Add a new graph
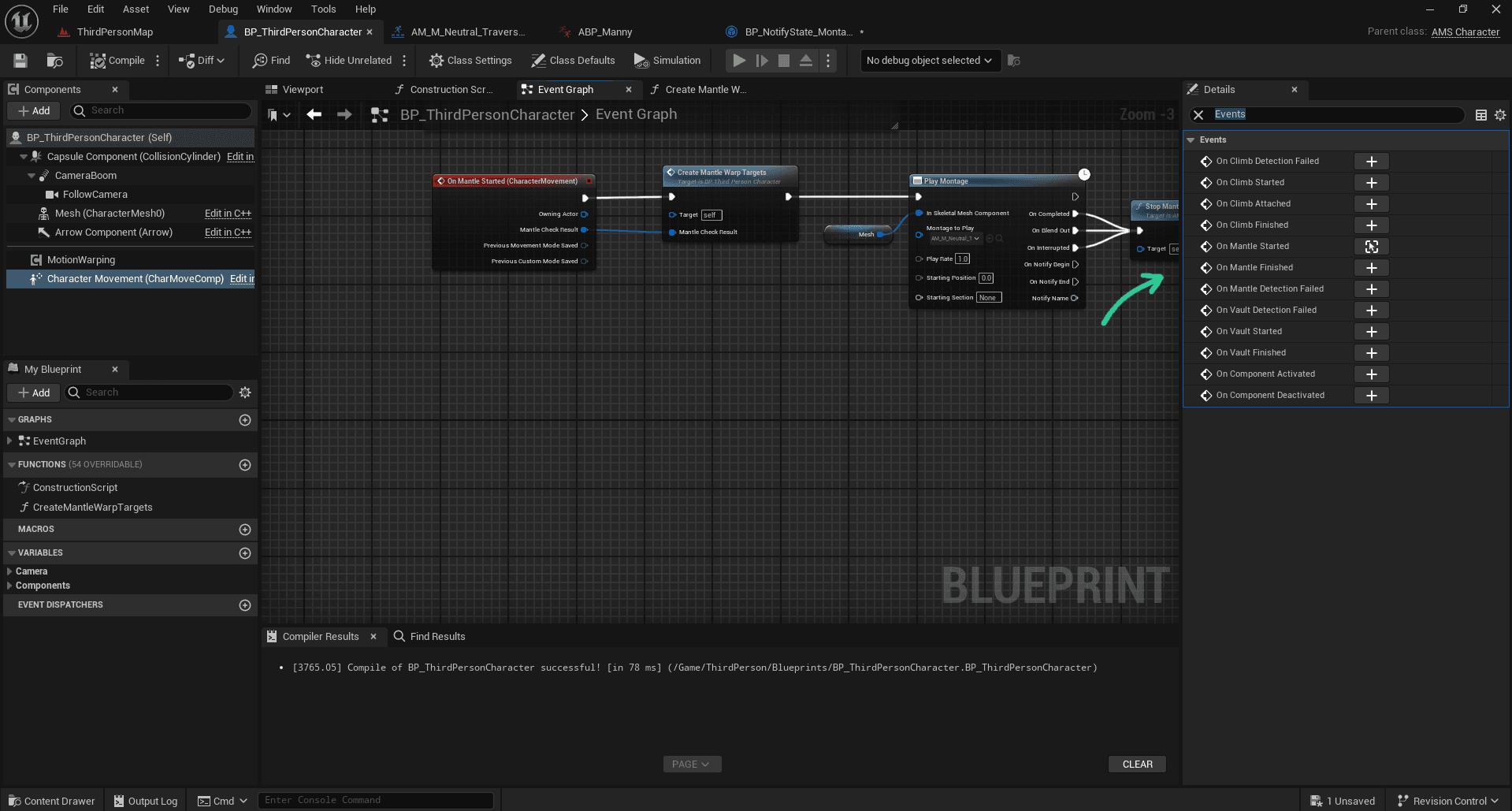This screenshot has height=811, width=1512. (x=245, y=420)
